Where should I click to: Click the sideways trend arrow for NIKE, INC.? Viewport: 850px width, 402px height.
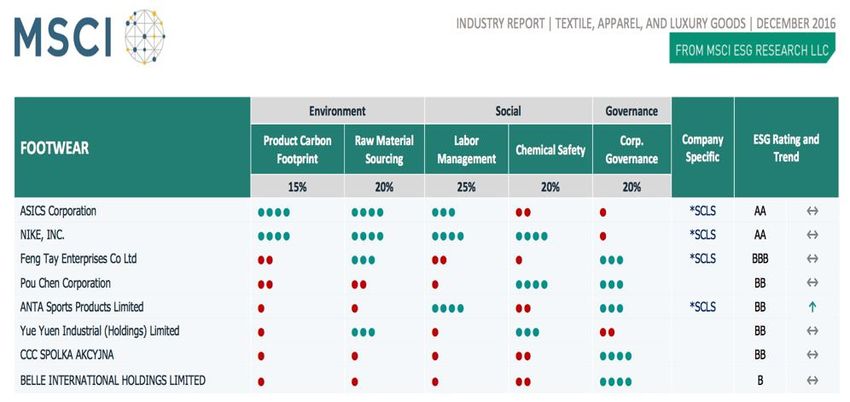point(812,235)
